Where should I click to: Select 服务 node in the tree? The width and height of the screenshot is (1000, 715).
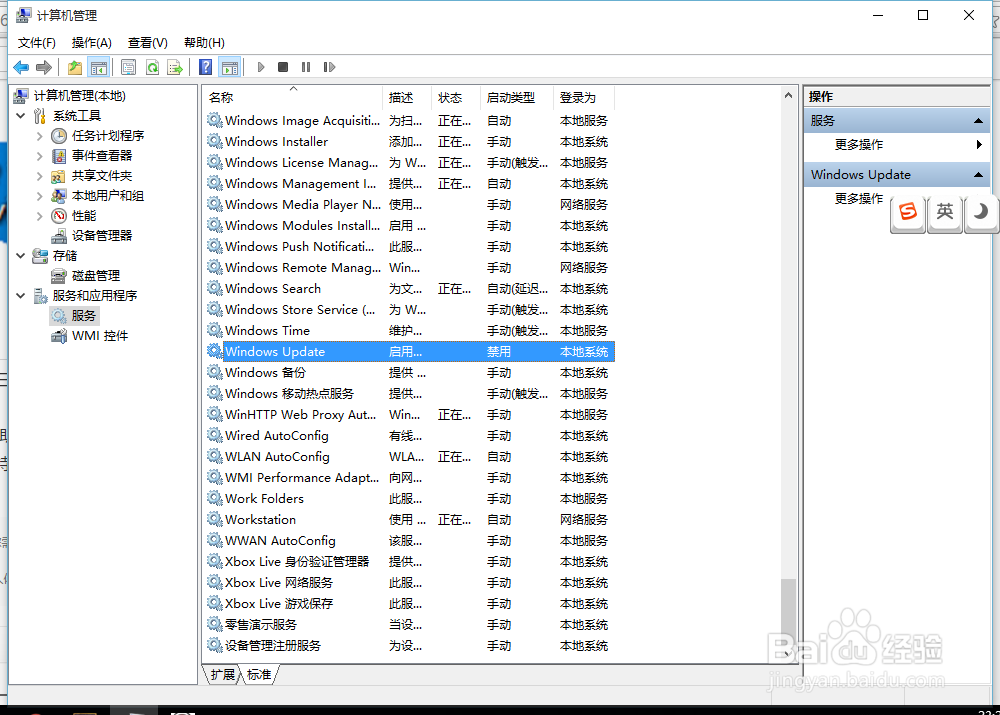point(75,316)
